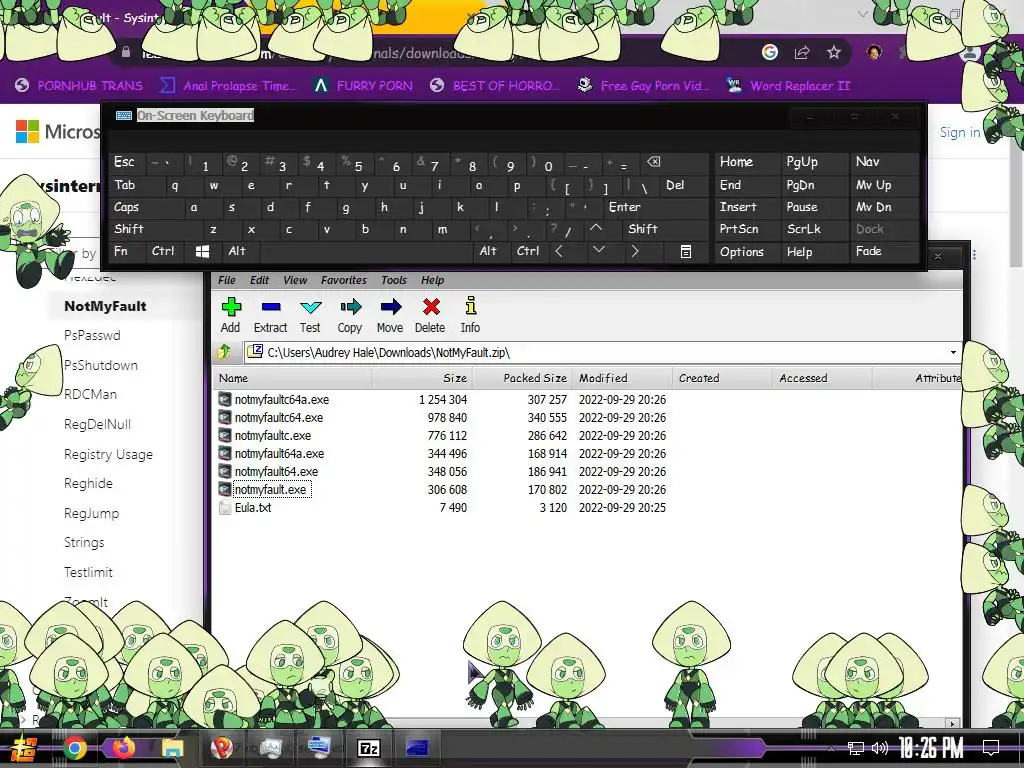Click the Move toolbar icon
1024x768 pixels.
(x=390, y=315)
